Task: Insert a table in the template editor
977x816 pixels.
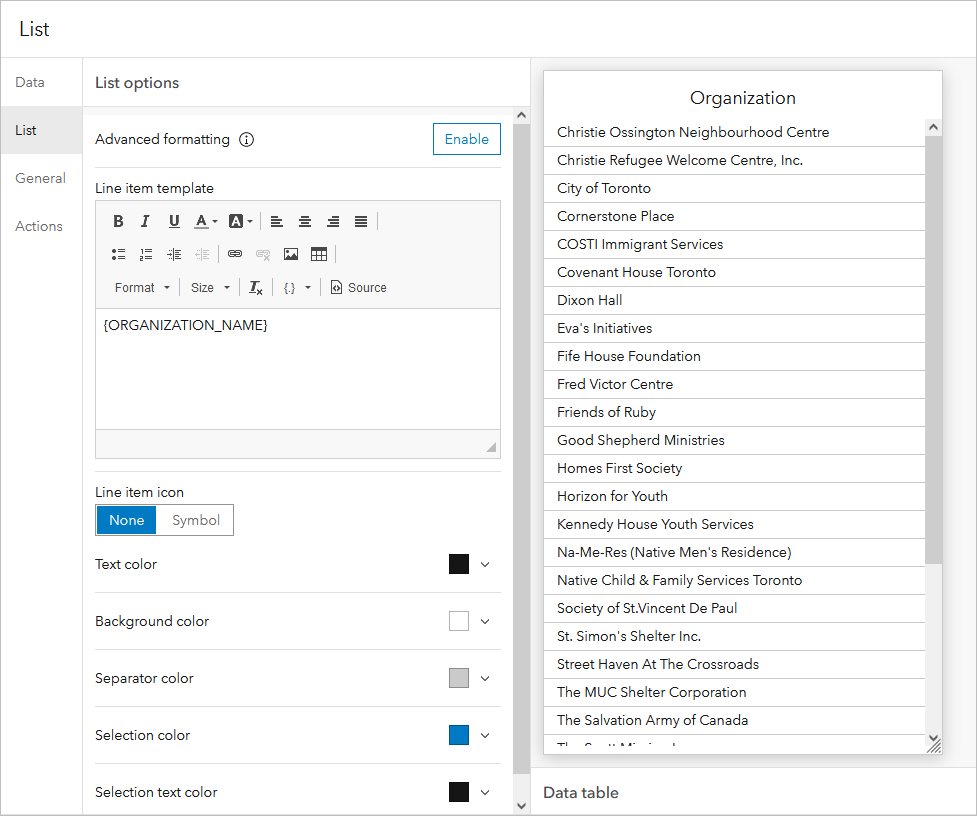Action: 318,253
